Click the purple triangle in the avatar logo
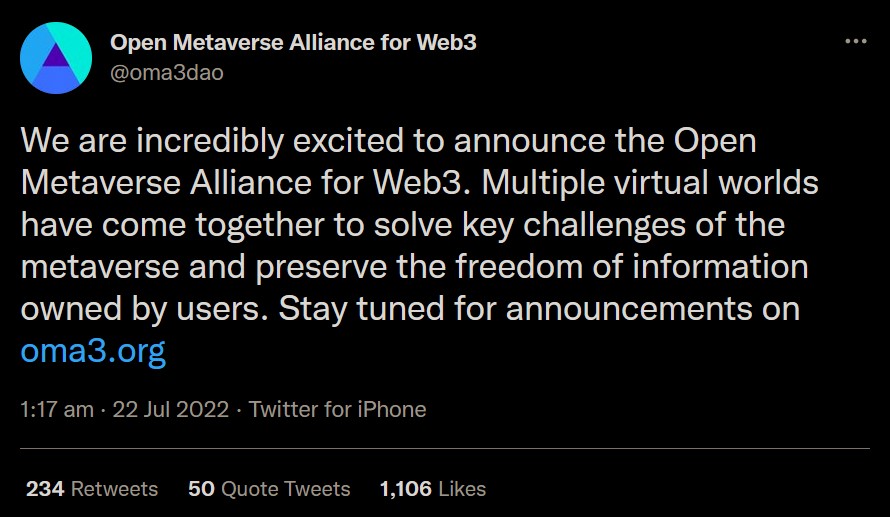Image resolution: width=890 pixels, height=517 pixels. 55,56
